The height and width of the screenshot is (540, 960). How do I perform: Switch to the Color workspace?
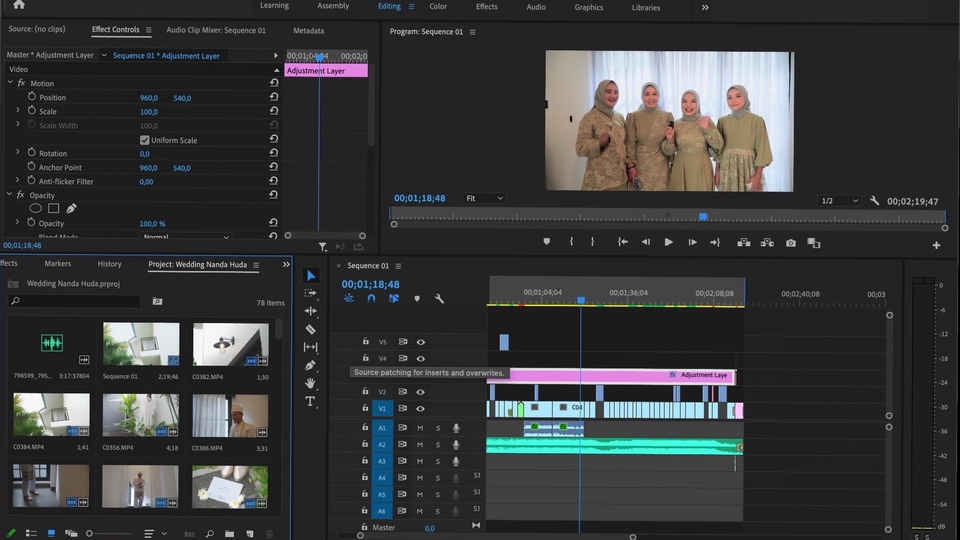click(438, 7)
